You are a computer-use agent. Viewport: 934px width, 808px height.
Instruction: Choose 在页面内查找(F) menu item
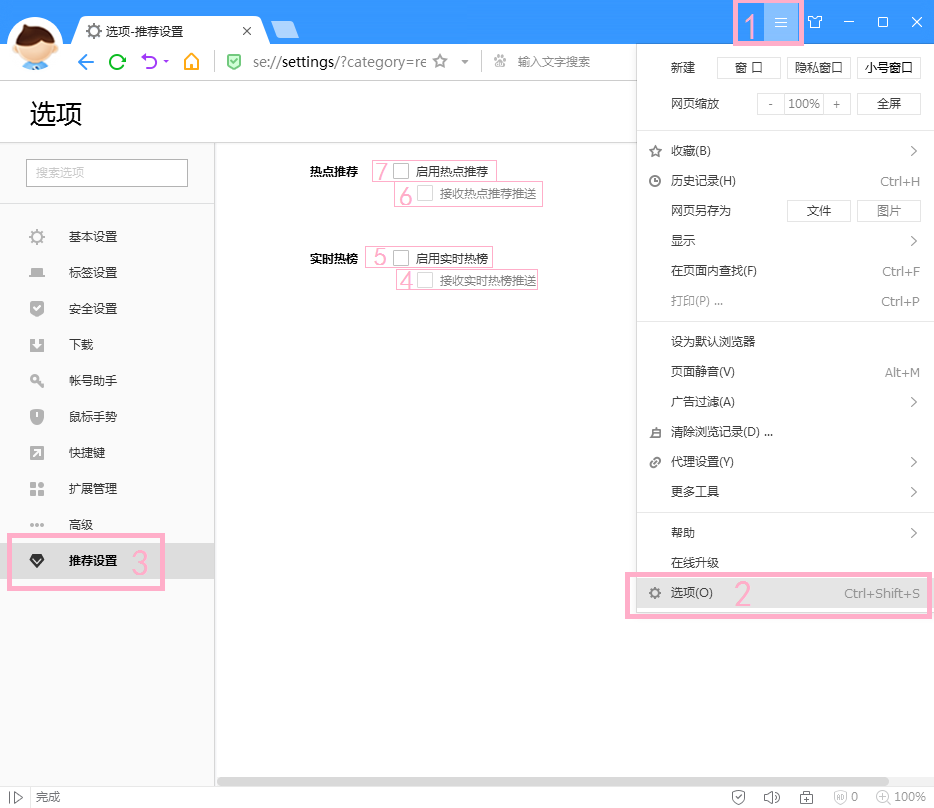(x=785, y=271)
